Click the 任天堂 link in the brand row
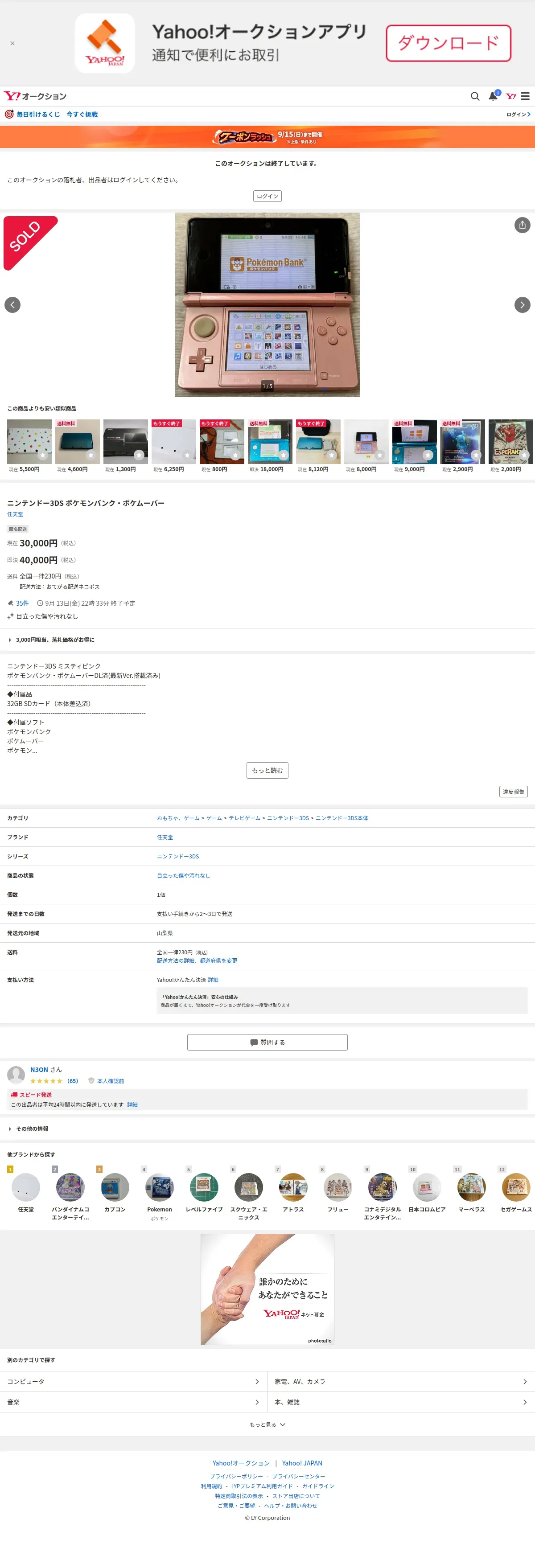This screenshot has width=535, height=1568. coord(165,837)
